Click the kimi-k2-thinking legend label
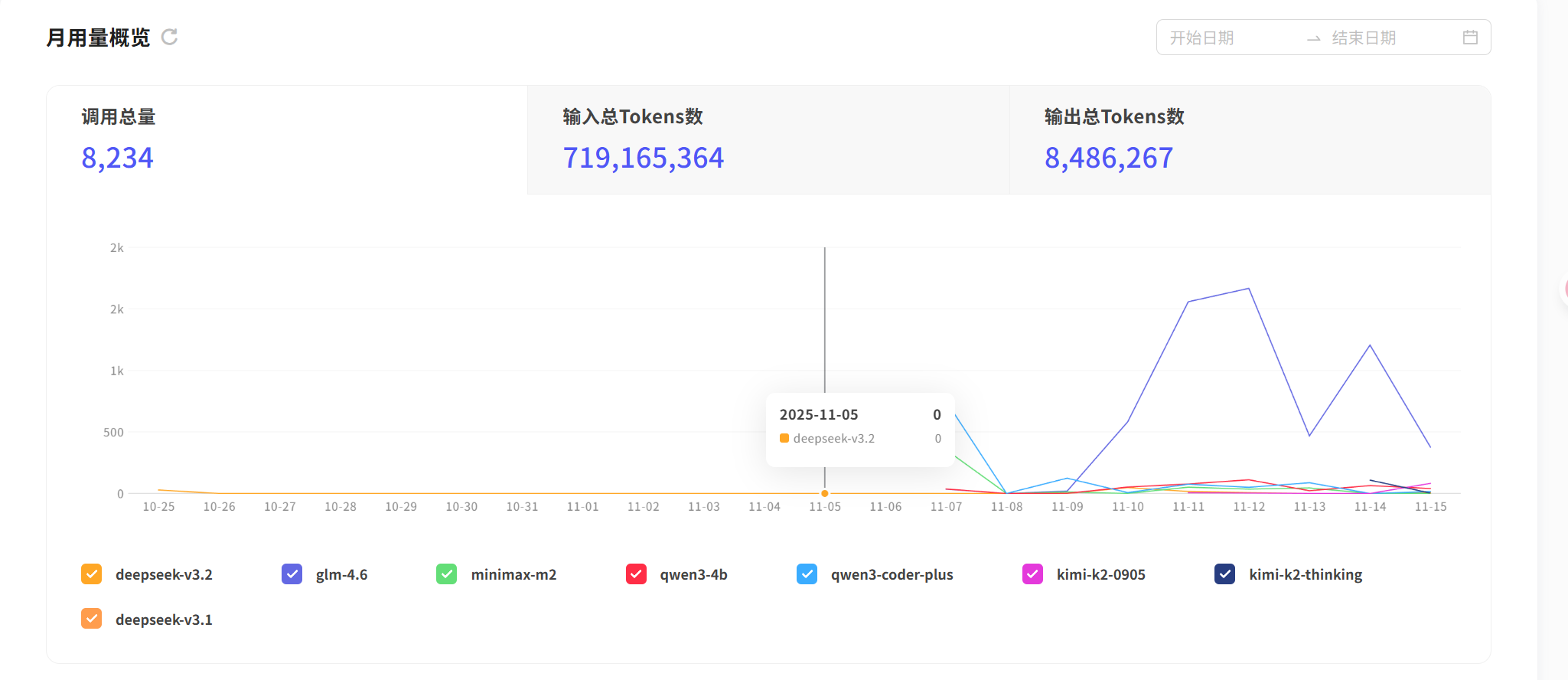 point(1306,574)
